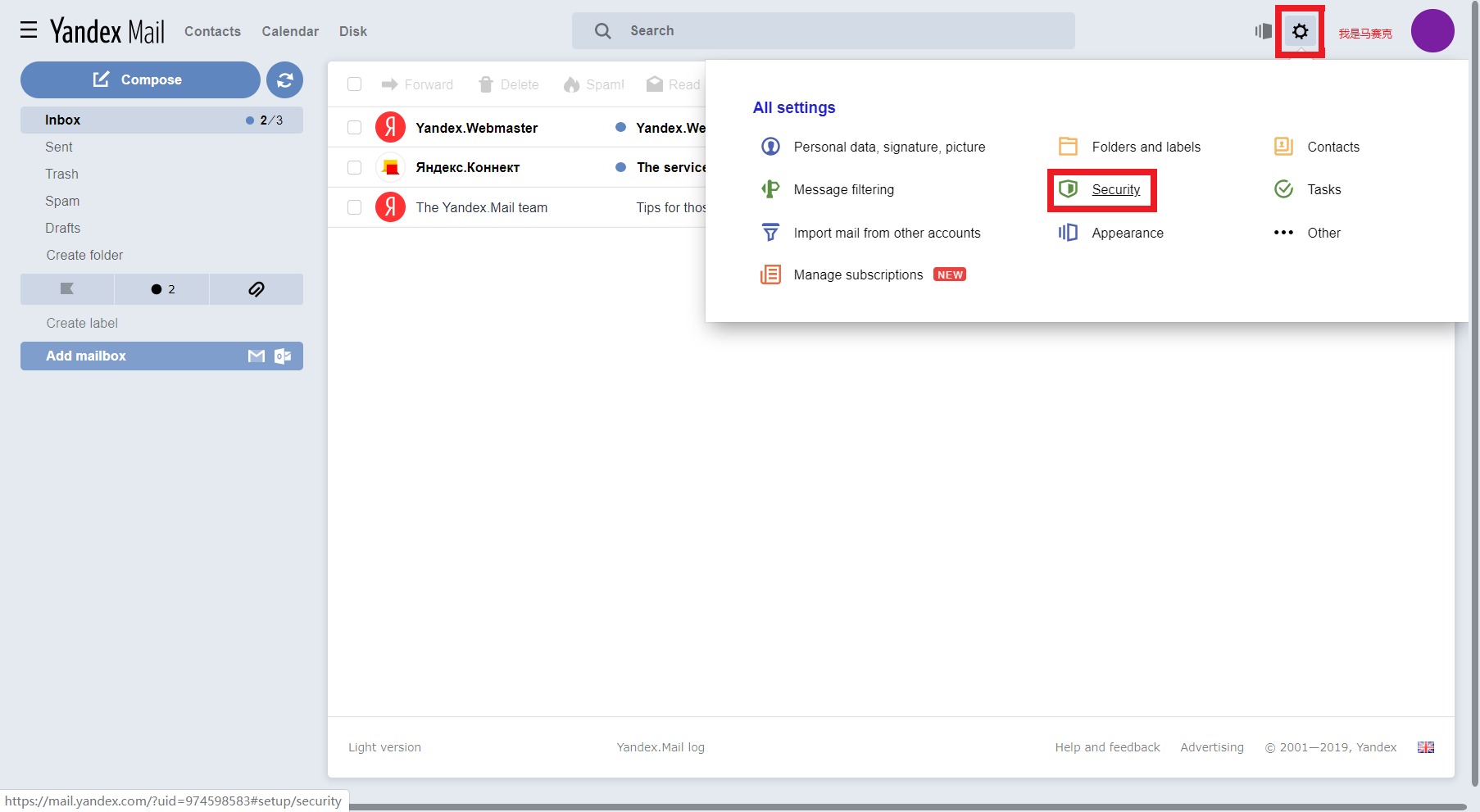Viewport: 1480px width, 812px height.
Task: Open Help and feedback link
Action: 1107,747
